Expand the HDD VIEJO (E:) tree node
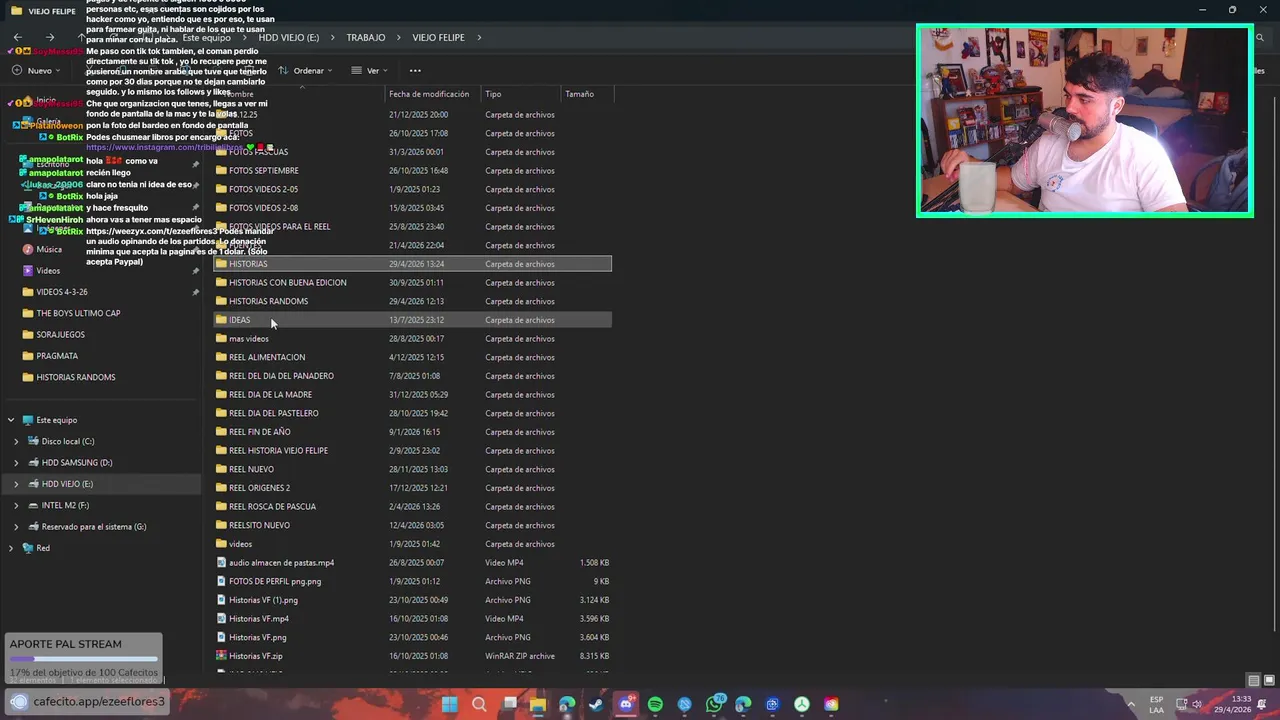This screenshot has width=1280, height=720. pyautogui.click(x=16, y=484)
